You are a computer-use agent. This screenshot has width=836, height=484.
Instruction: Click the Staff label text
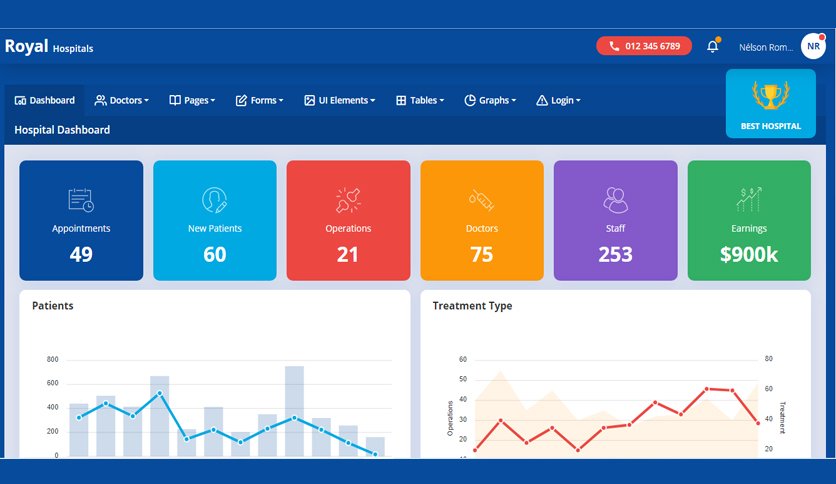tap(615, 228)
